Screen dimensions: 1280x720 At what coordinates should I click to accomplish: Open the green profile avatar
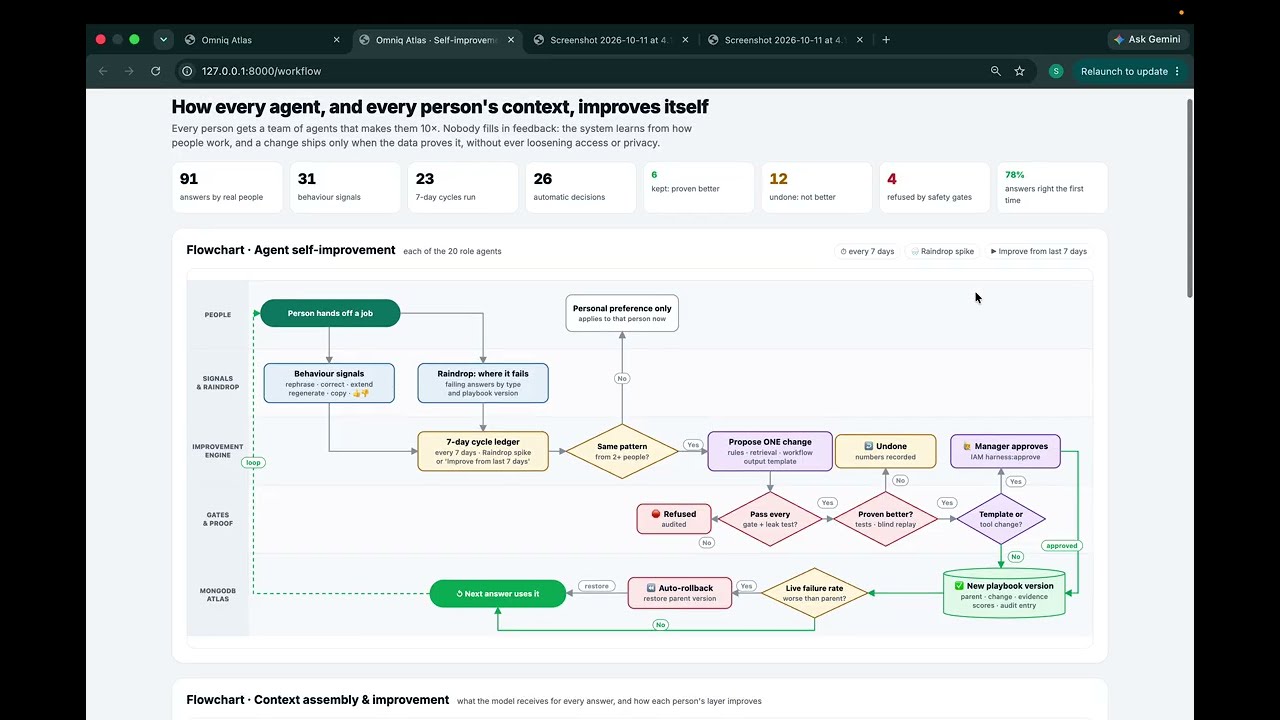pos(1055,71)
